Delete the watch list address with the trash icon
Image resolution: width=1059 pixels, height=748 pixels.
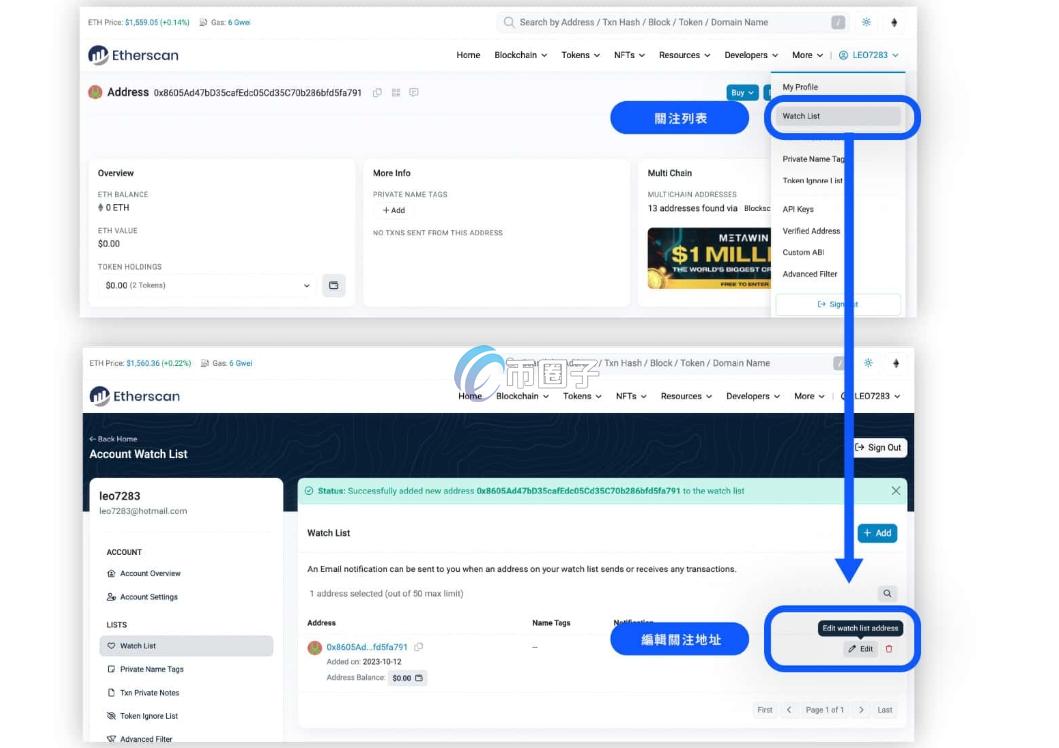[889, 649]
